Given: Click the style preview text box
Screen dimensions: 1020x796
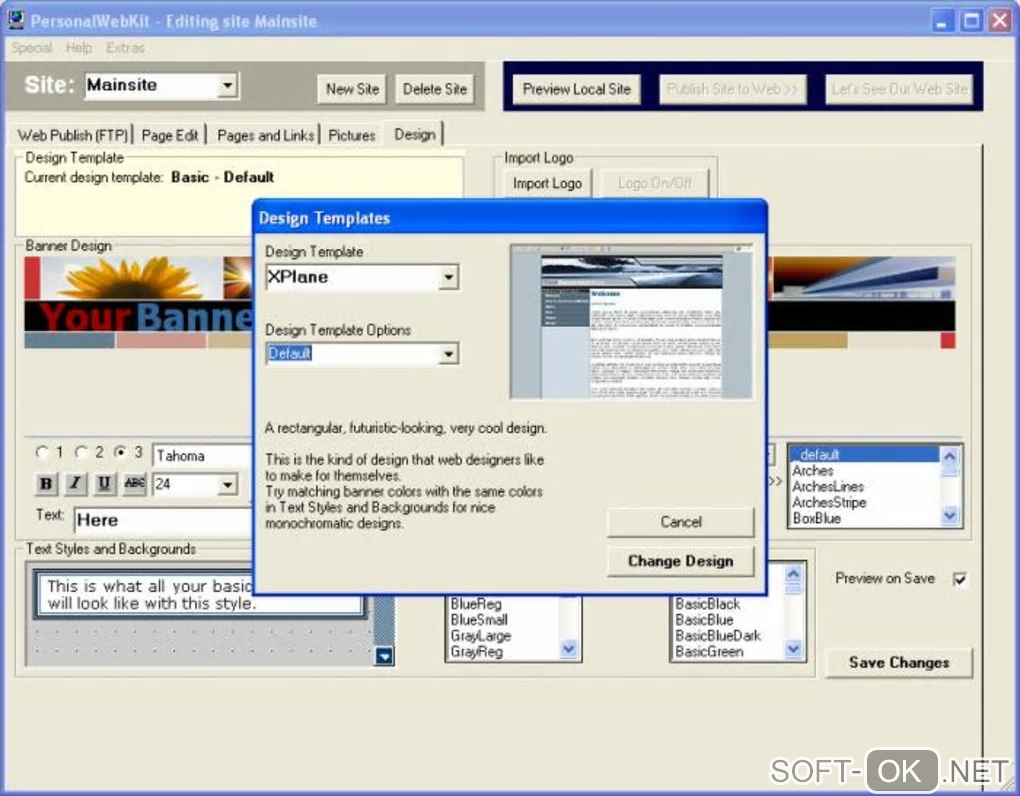Looking at the screenshot, I should pos(198,594).
